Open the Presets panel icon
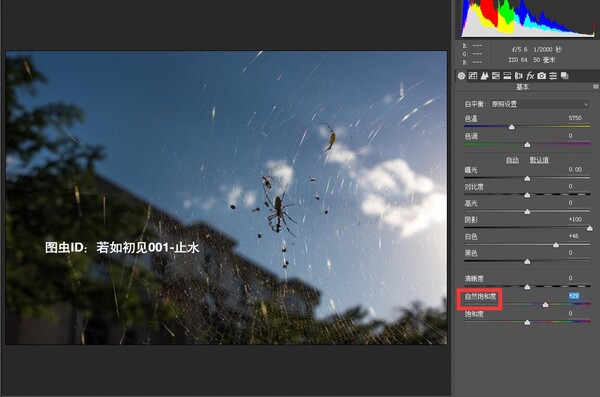 553,76
